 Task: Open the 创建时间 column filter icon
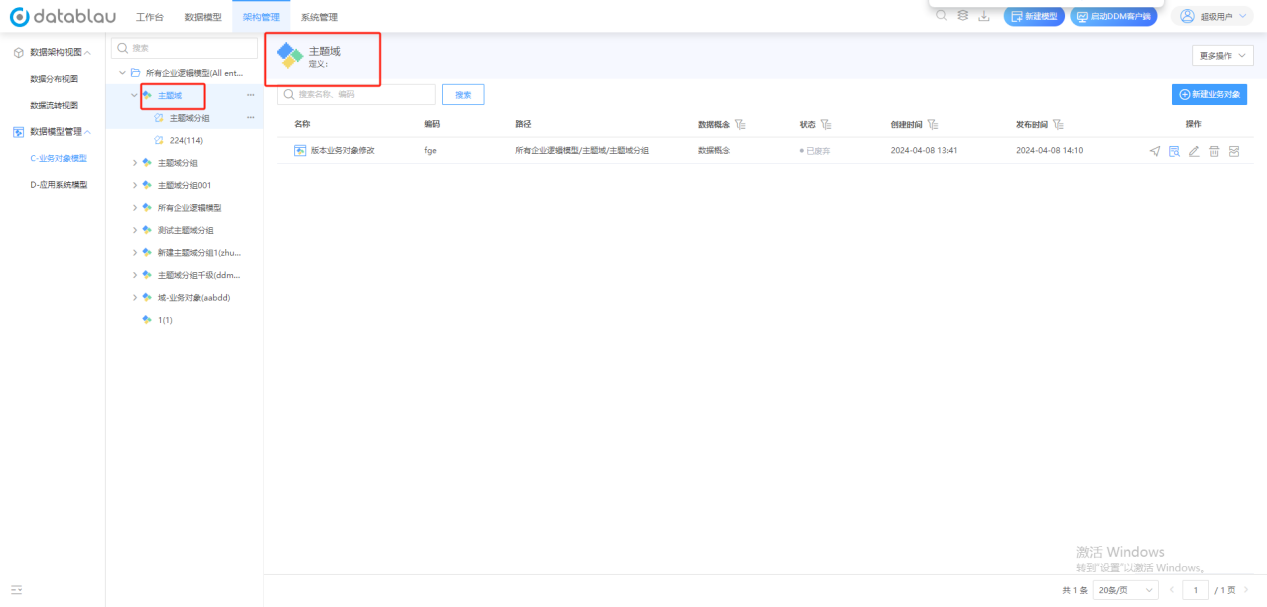click(933, 124)
